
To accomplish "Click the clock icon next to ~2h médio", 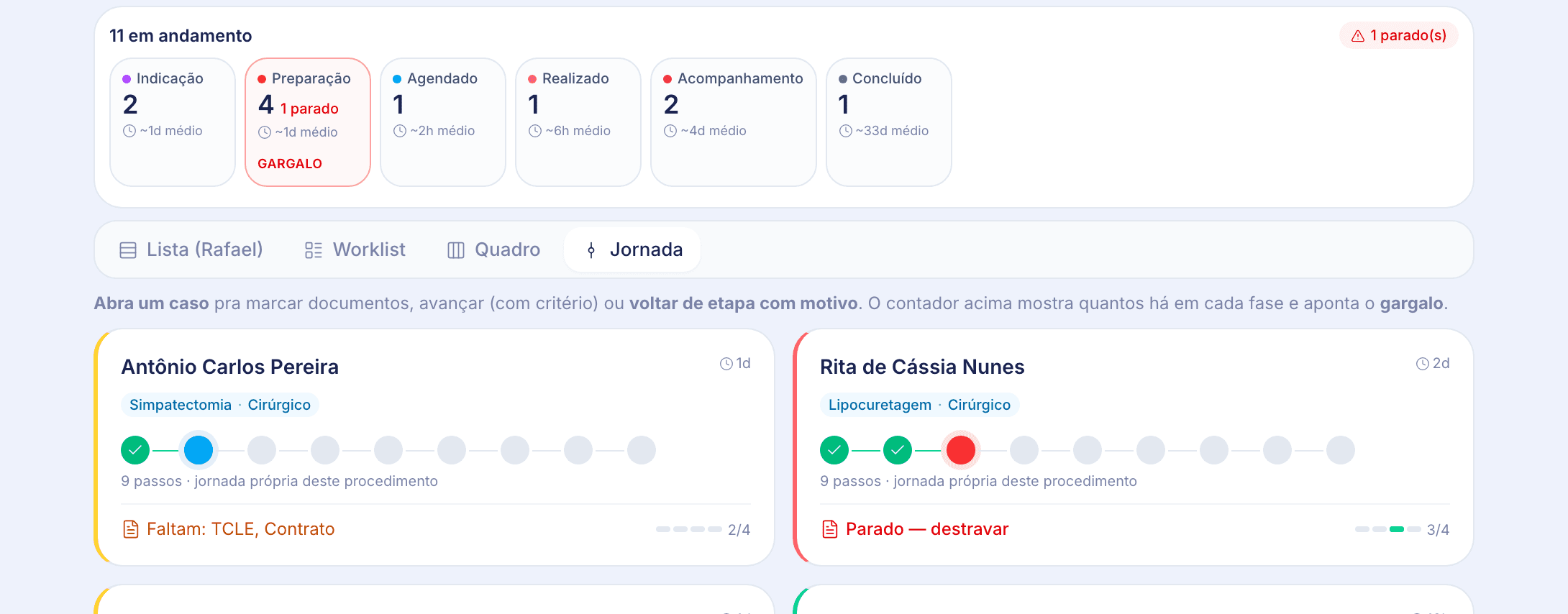I will 400,131.
